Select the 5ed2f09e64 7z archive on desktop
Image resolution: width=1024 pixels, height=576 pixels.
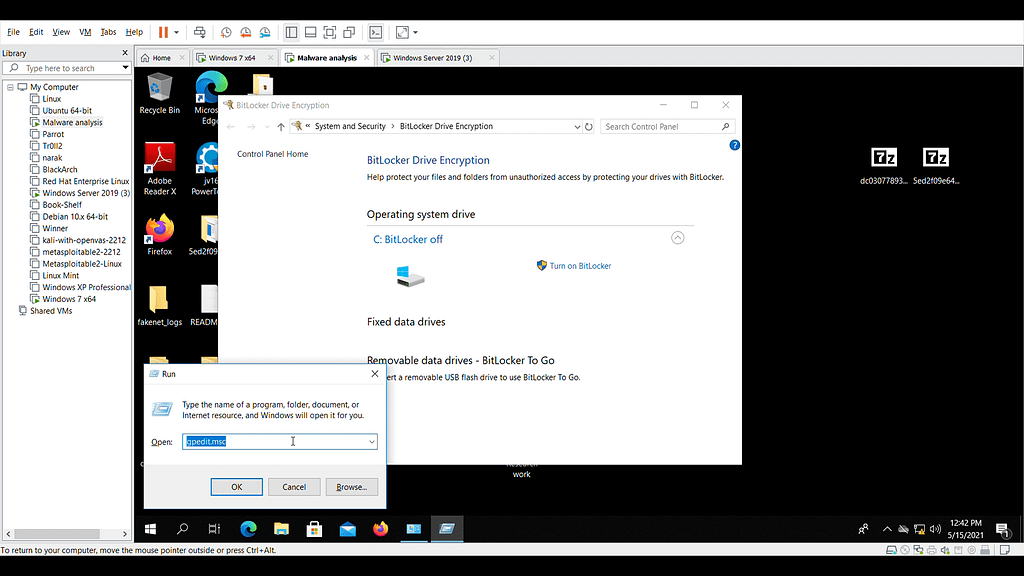click(936, 167)
